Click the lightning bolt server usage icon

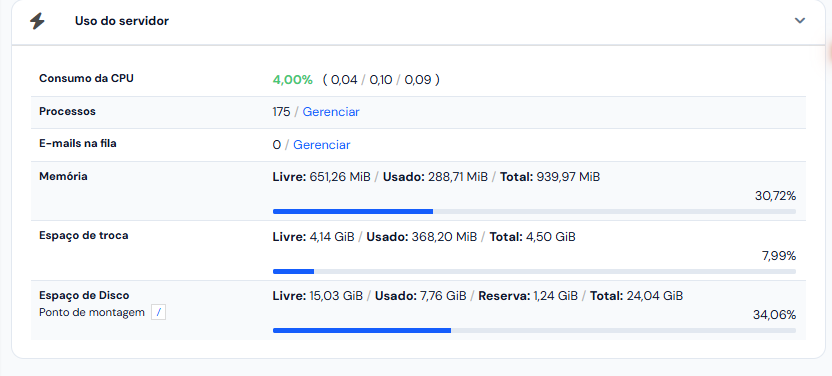coord(37,21)
